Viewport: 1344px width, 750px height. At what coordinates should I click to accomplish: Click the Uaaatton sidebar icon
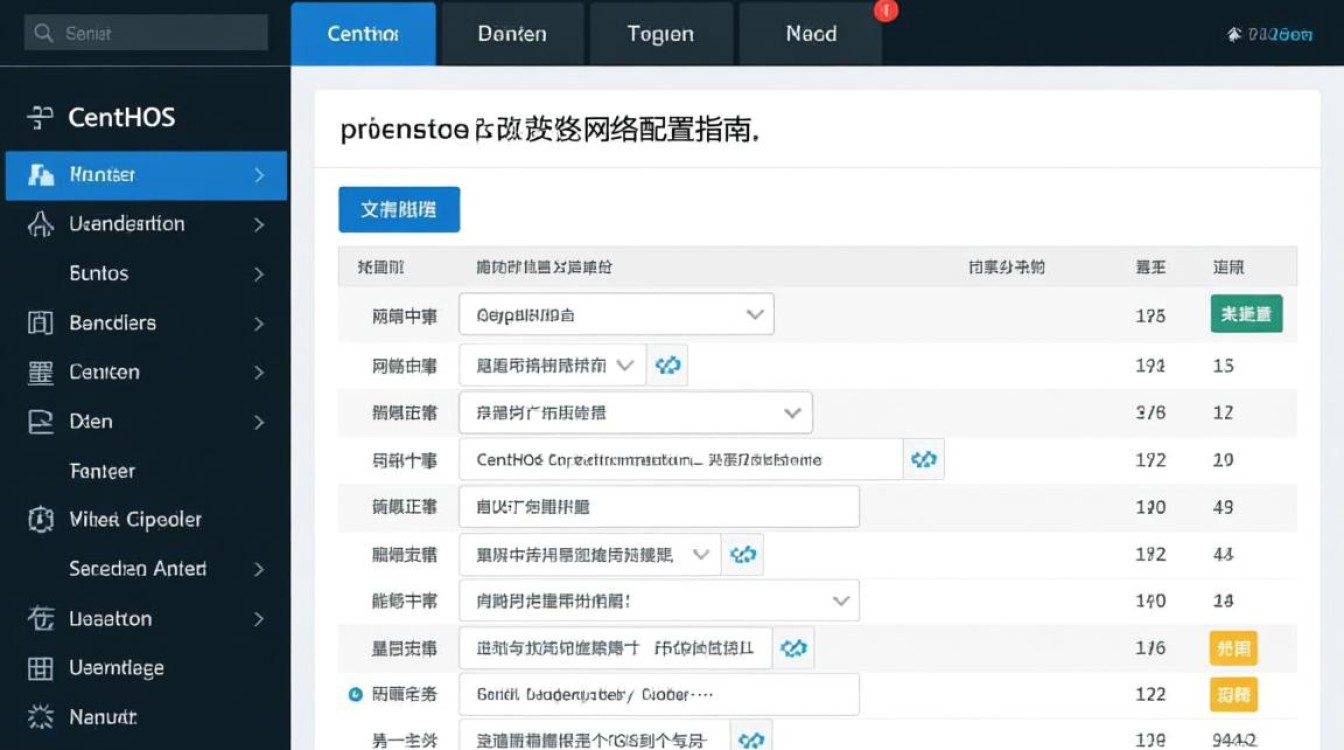pyautogui.click(x=40, y=619)
